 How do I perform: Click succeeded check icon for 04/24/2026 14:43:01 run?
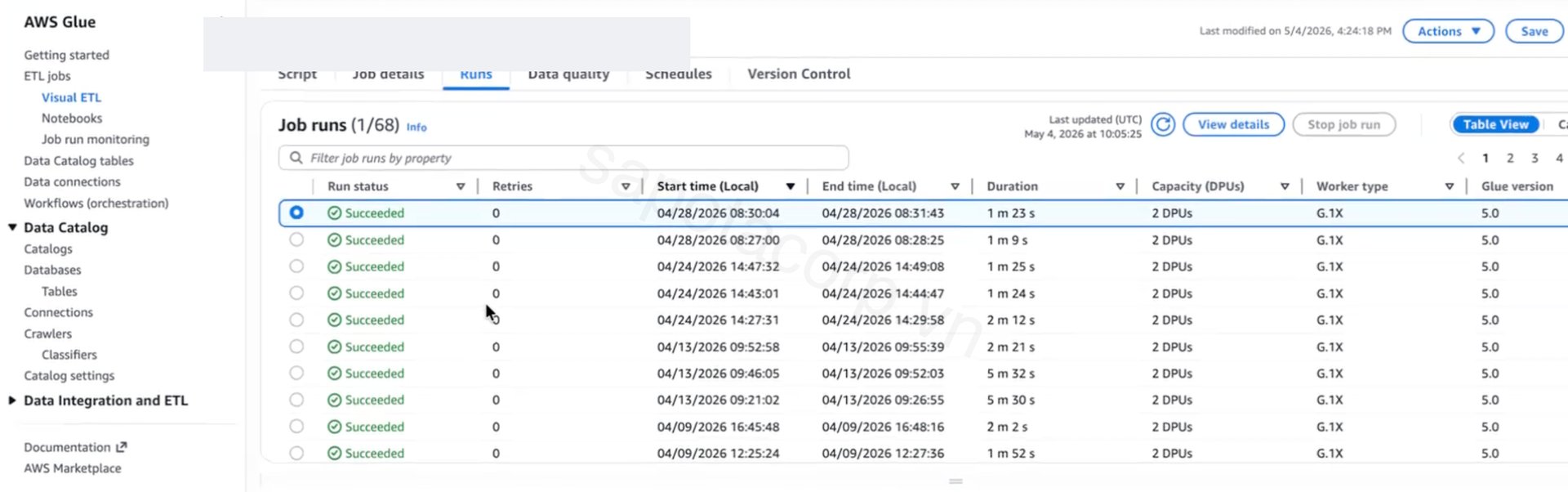pos(334,293)
